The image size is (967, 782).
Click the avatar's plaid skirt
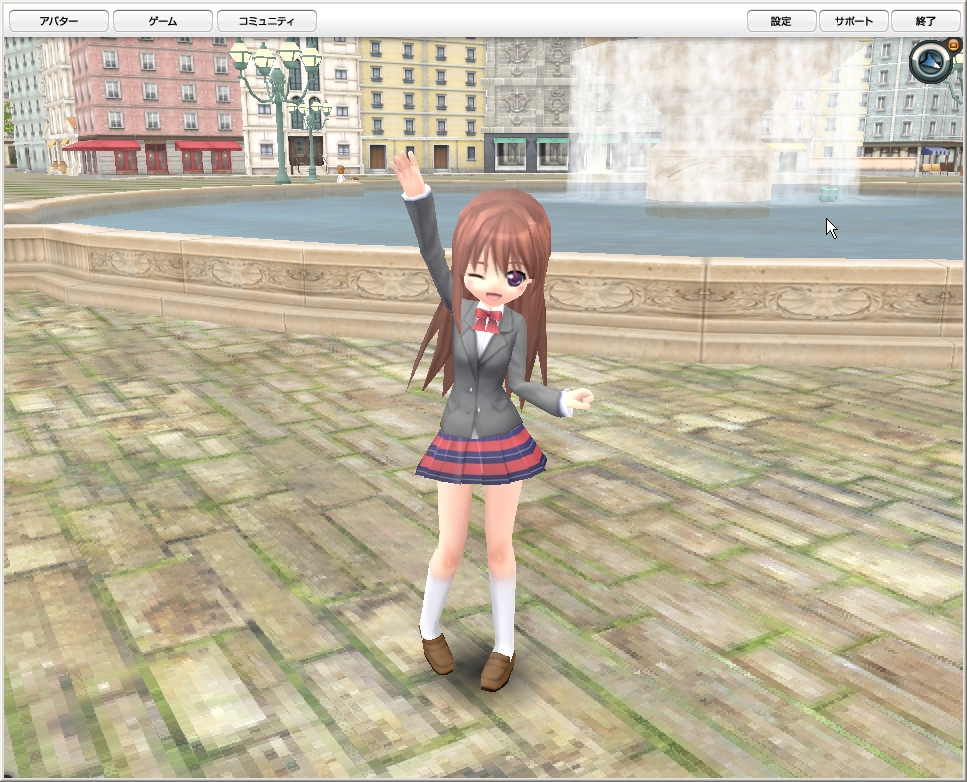(x=481, y=454)
